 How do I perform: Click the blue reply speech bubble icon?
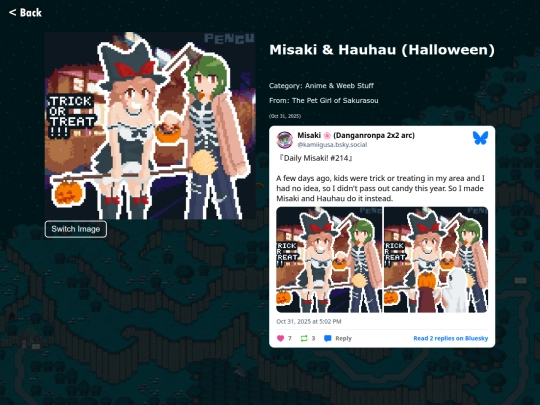pyautogui.click(x=328, y=339)
